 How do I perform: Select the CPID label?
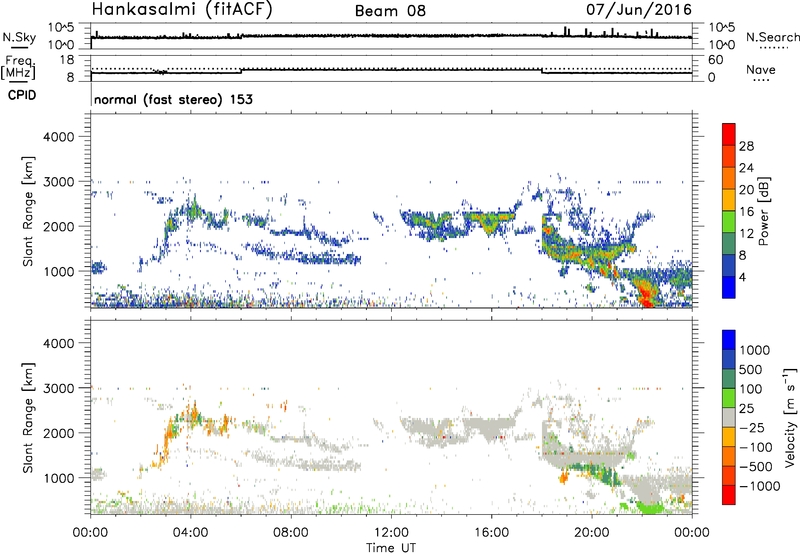pyautogui.click(x=22, y=95)
